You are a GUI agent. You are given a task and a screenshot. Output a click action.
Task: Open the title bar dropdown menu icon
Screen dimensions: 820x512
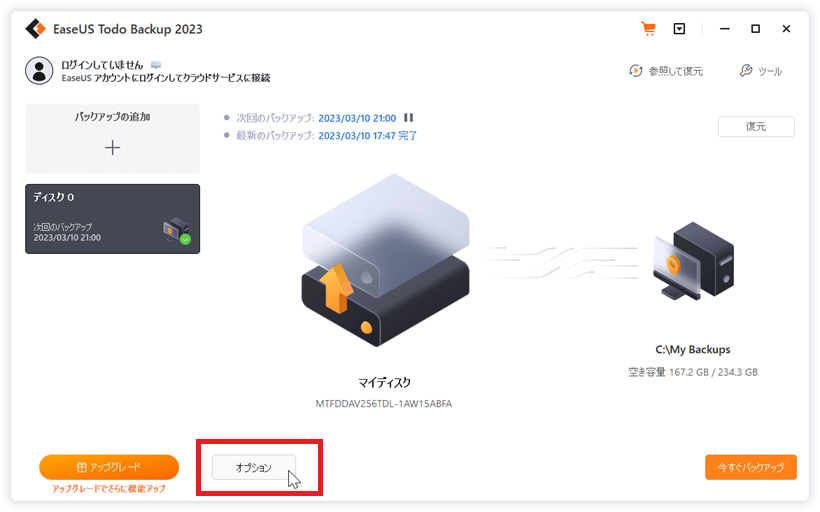pyautogui.click(x=679, y=29)
